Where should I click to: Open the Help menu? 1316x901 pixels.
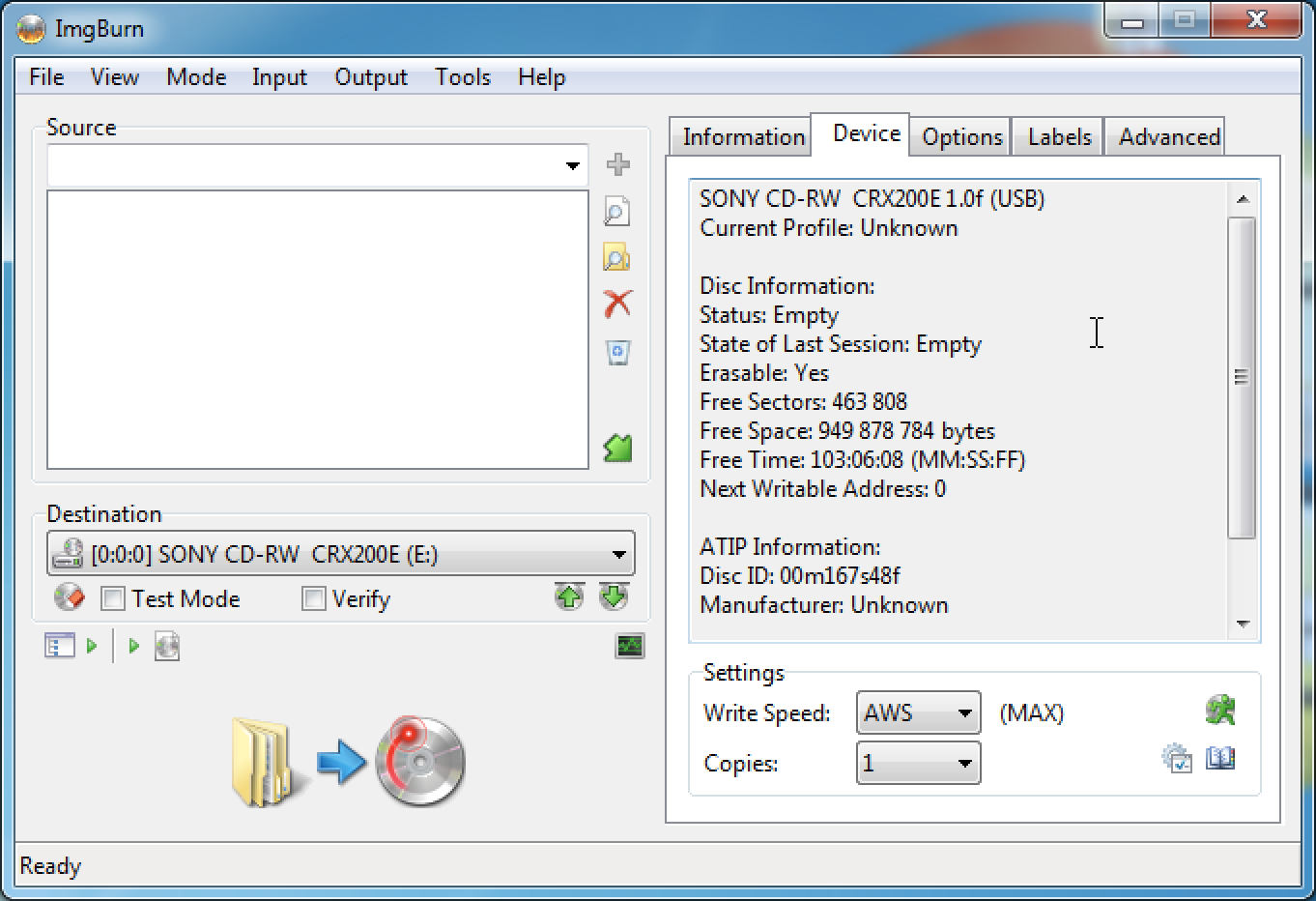click(x=541, y=77)
